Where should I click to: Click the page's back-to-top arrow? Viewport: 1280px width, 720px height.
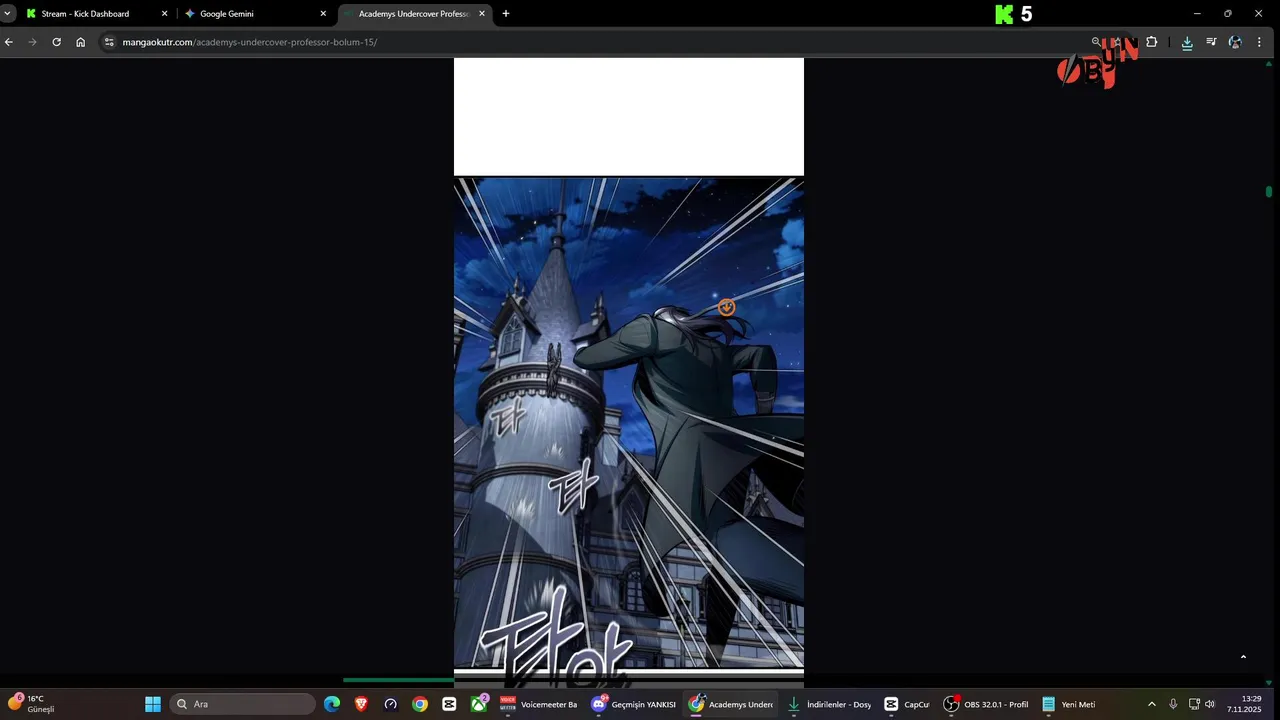pyautogui.click(x=1243, y=657)
